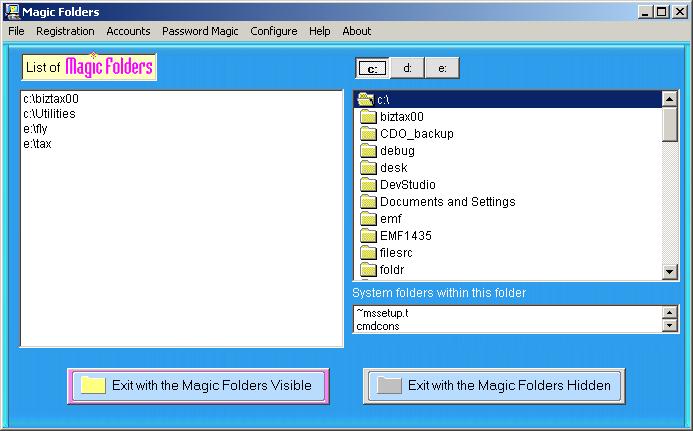Click the EMF1435 folder icon
This screenshot has width=693, height=431.
pyautogui.click(x=368, y=236)
